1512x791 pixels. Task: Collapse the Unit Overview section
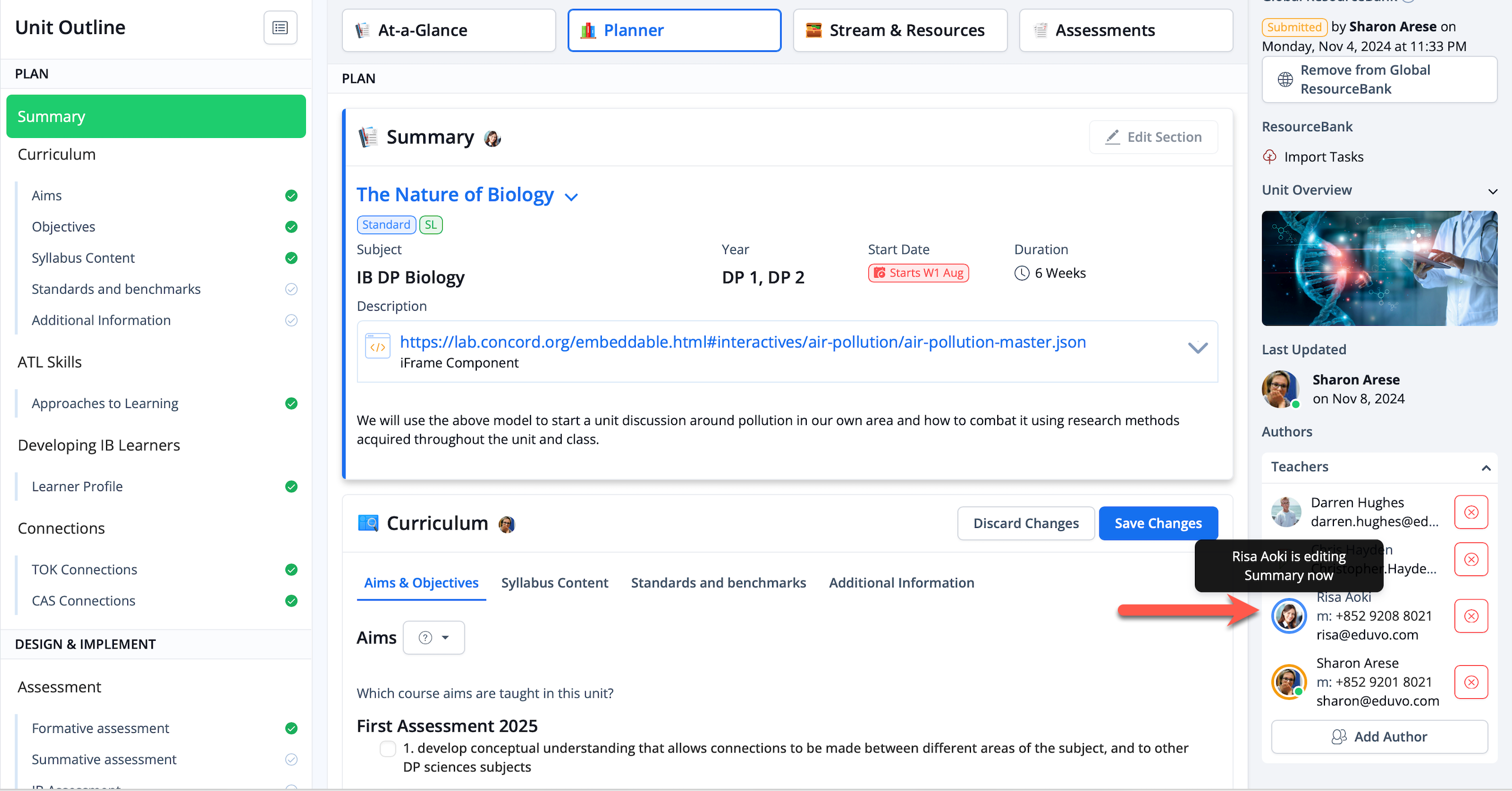(x=1492, y=192)
